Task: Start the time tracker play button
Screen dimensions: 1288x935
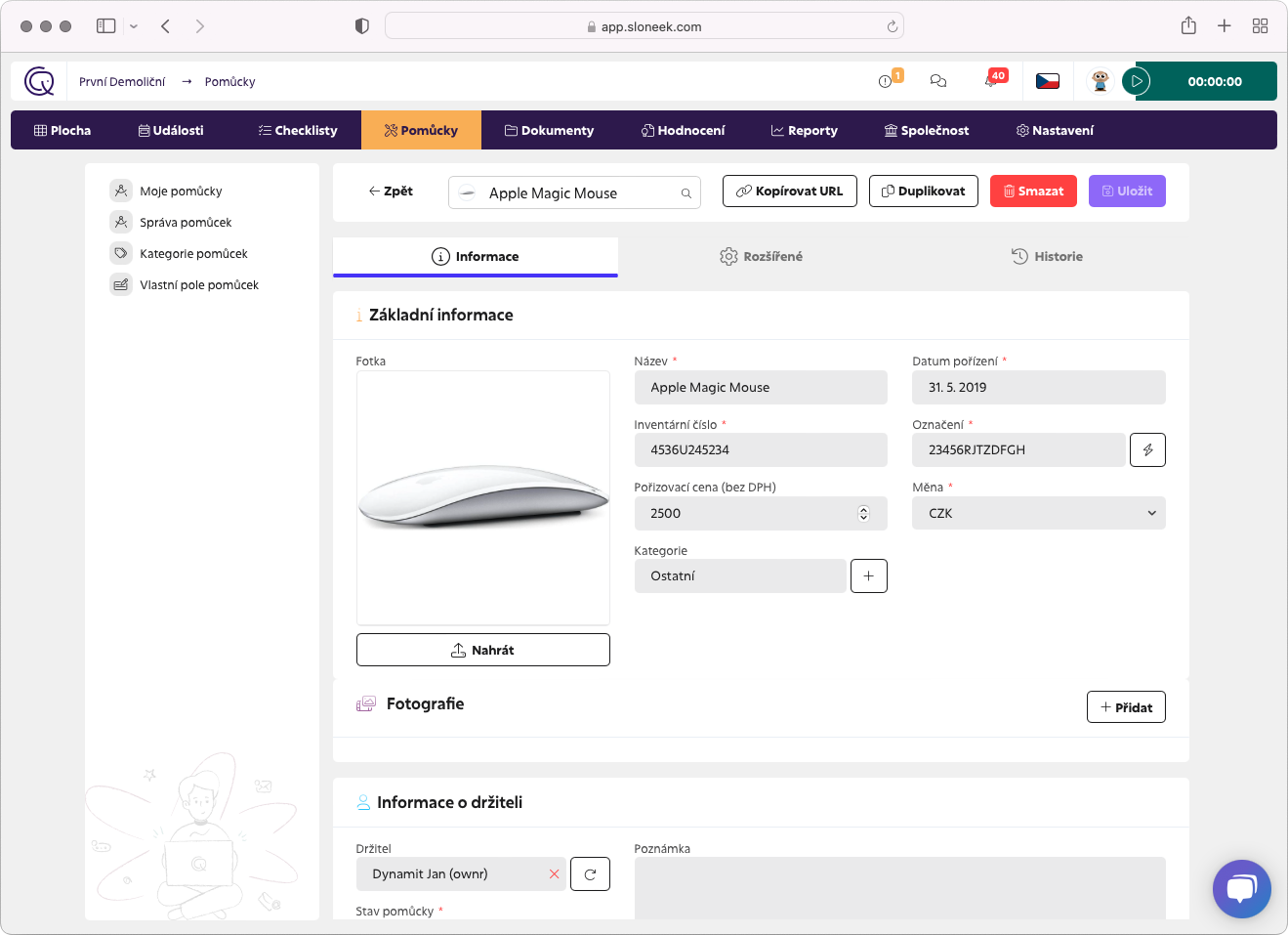Action: [x=1136, y=81]
